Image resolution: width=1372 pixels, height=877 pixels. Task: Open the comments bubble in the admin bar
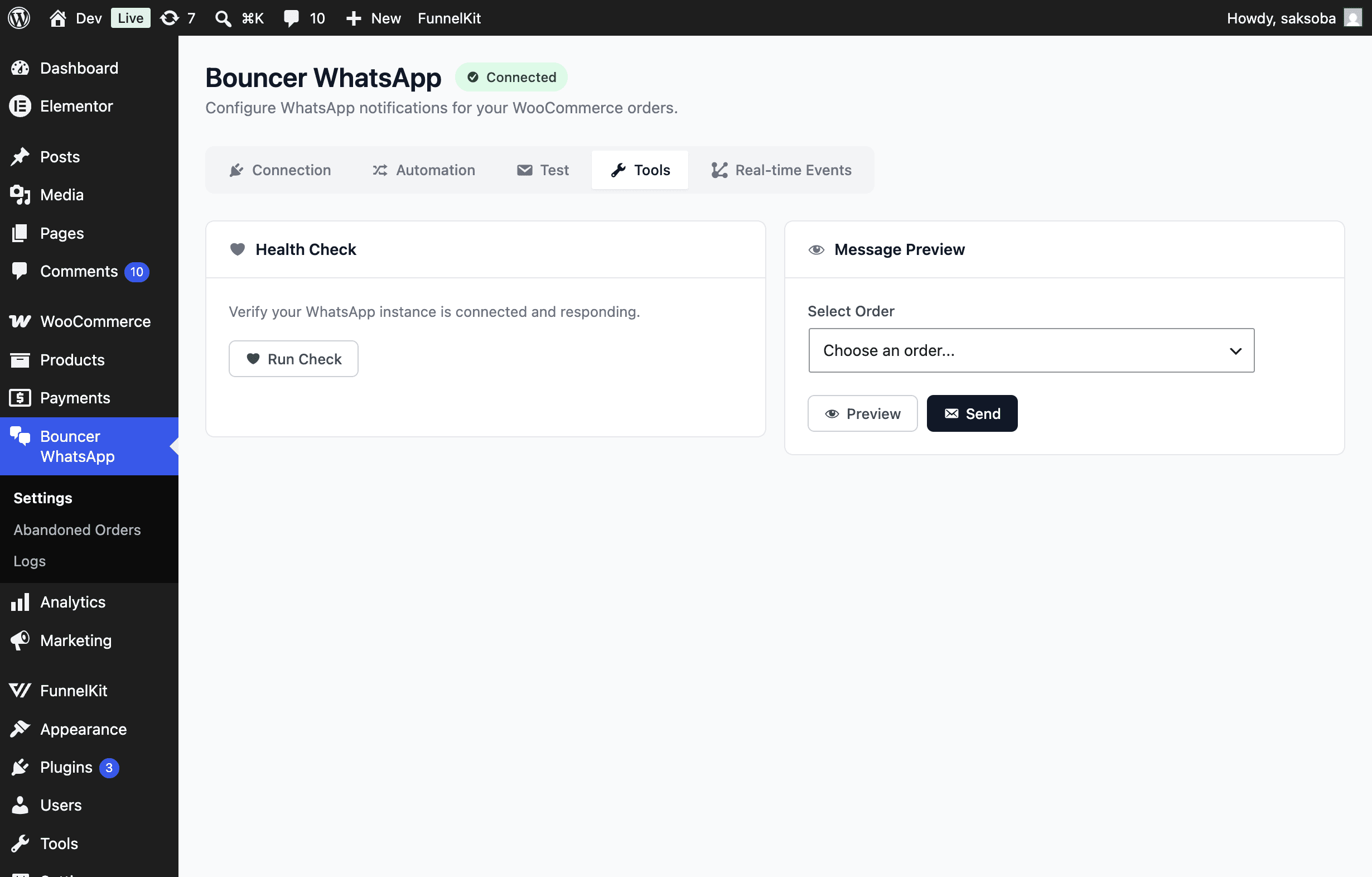click(x=291, y=18)
